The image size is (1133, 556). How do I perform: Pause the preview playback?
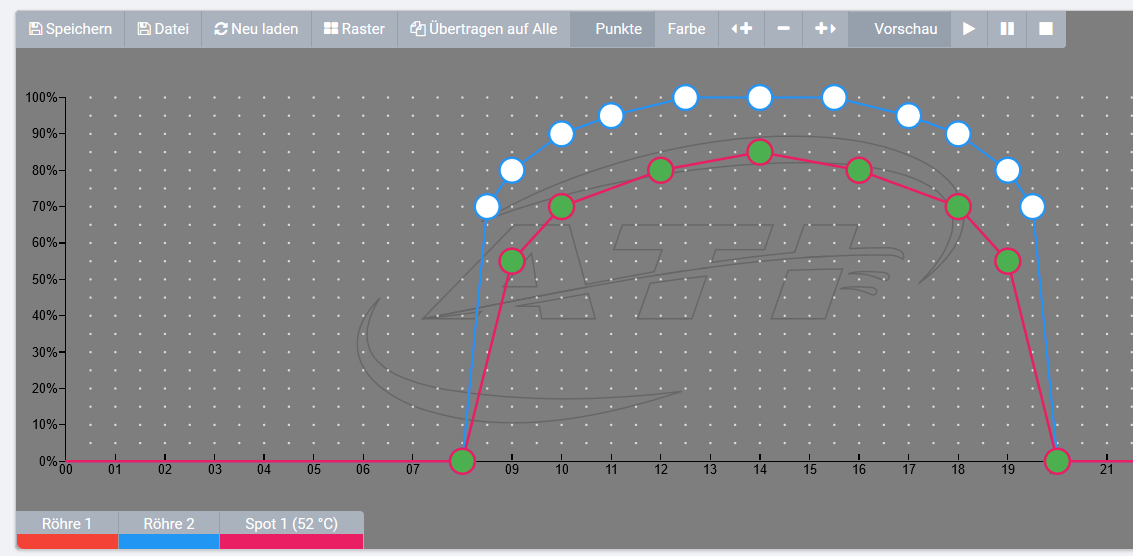(x=1007, y=29)
